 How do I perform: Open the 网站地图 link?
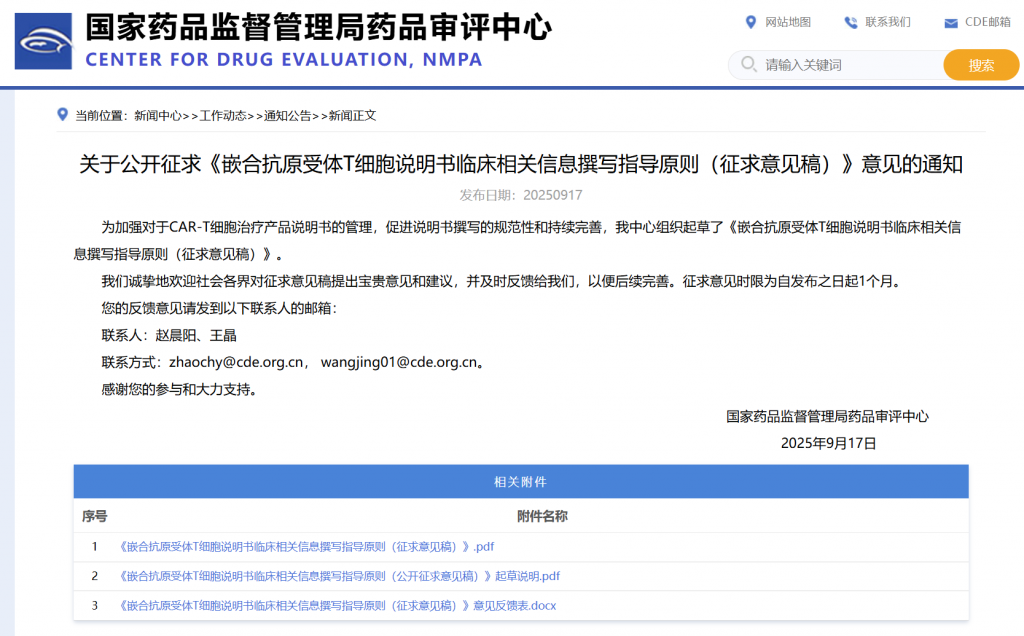click(788, 22)
